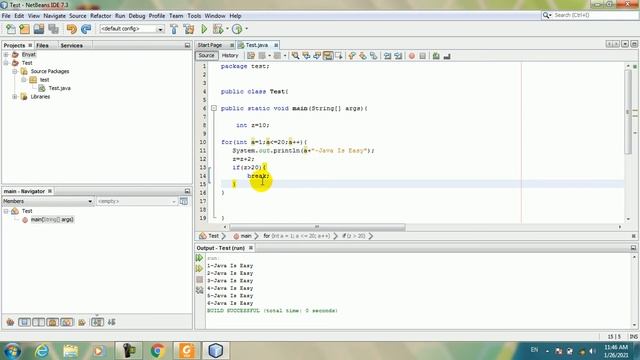Toggle Show Inner Classes in Navigator toolbar
Screen dimensions: 640x360
(67, 322)
